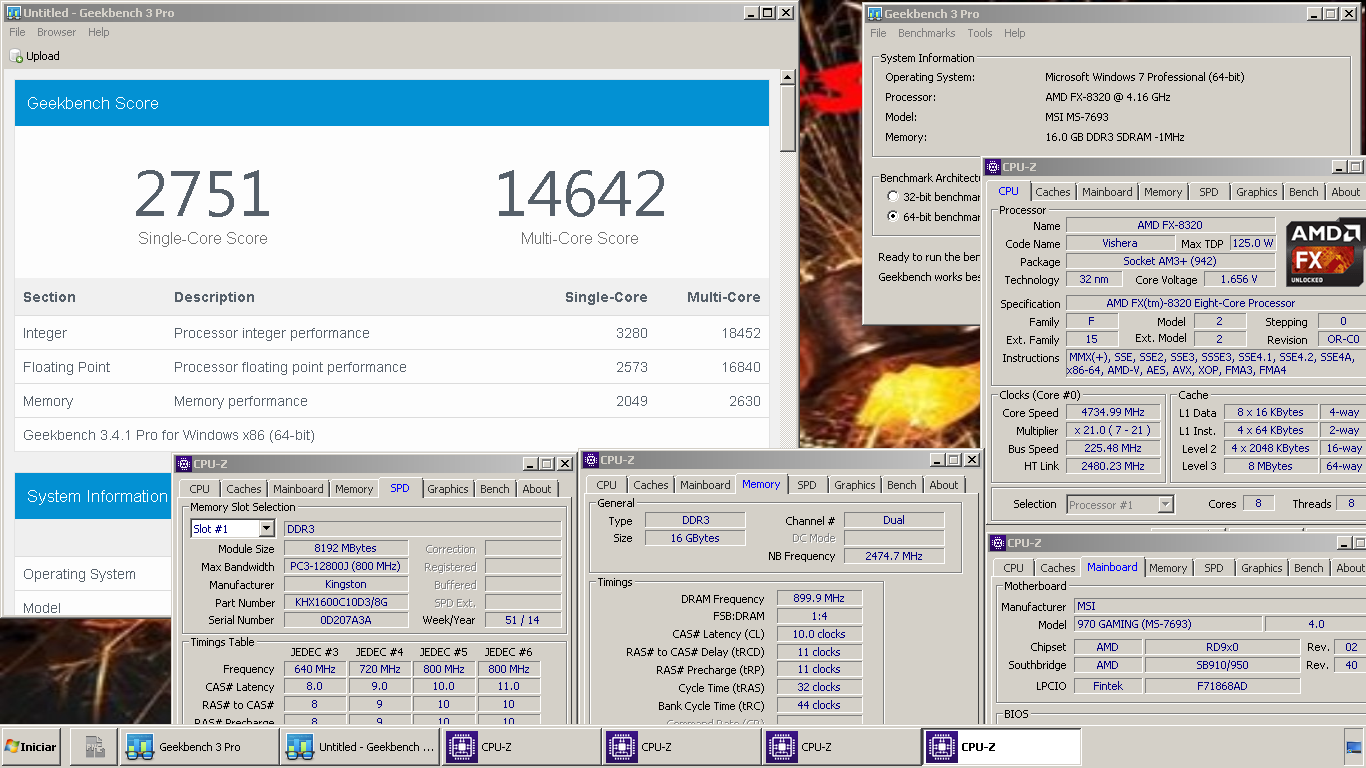
Task: Open Graphics tab in CPU-Z Mainboard window
Action: coord(1262,568)
